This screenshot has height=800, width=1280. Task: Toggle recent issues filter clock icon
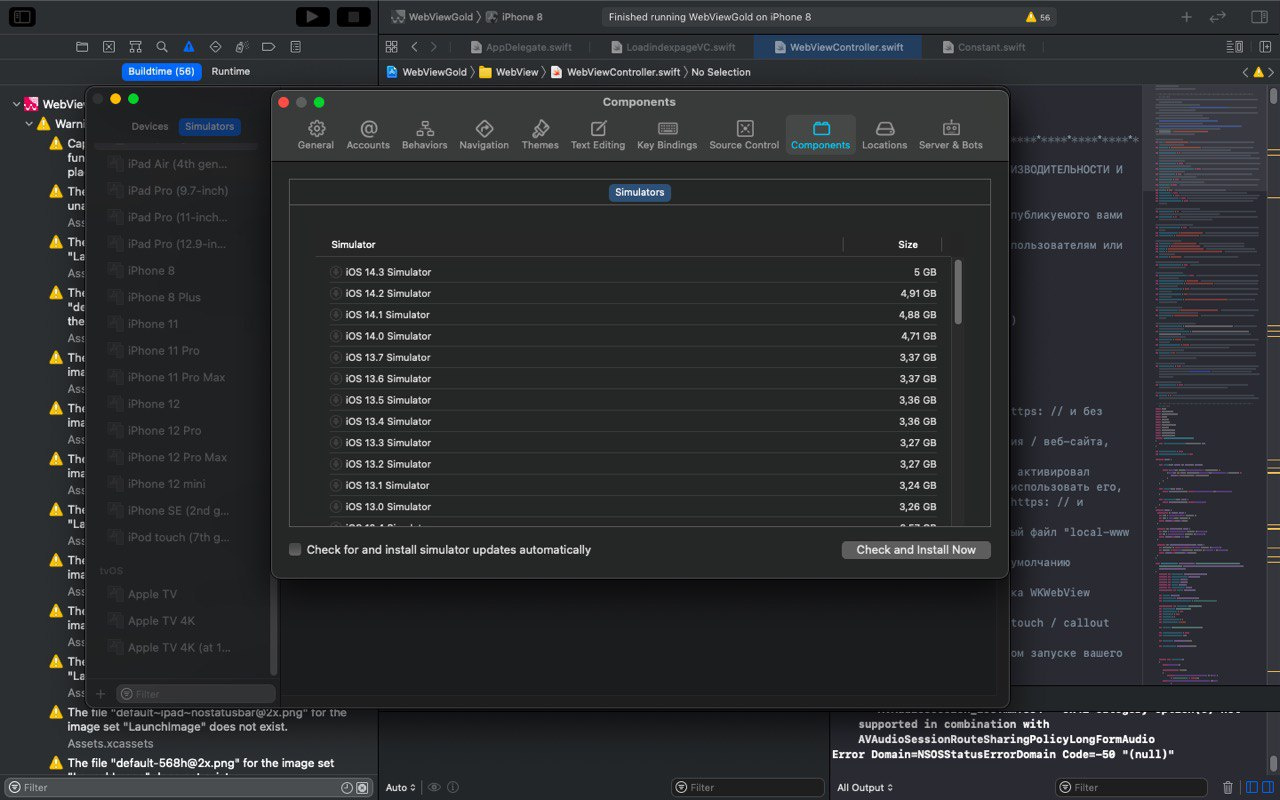pyautogui.click(x=347, y=788)
